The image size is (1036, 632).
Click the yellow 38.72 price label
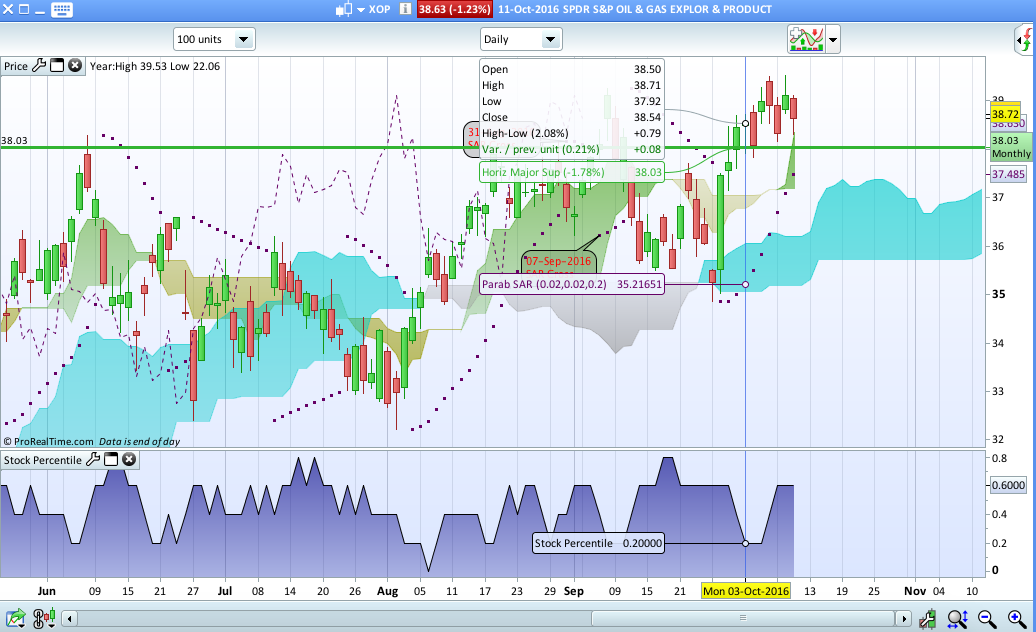point(1005,114)
